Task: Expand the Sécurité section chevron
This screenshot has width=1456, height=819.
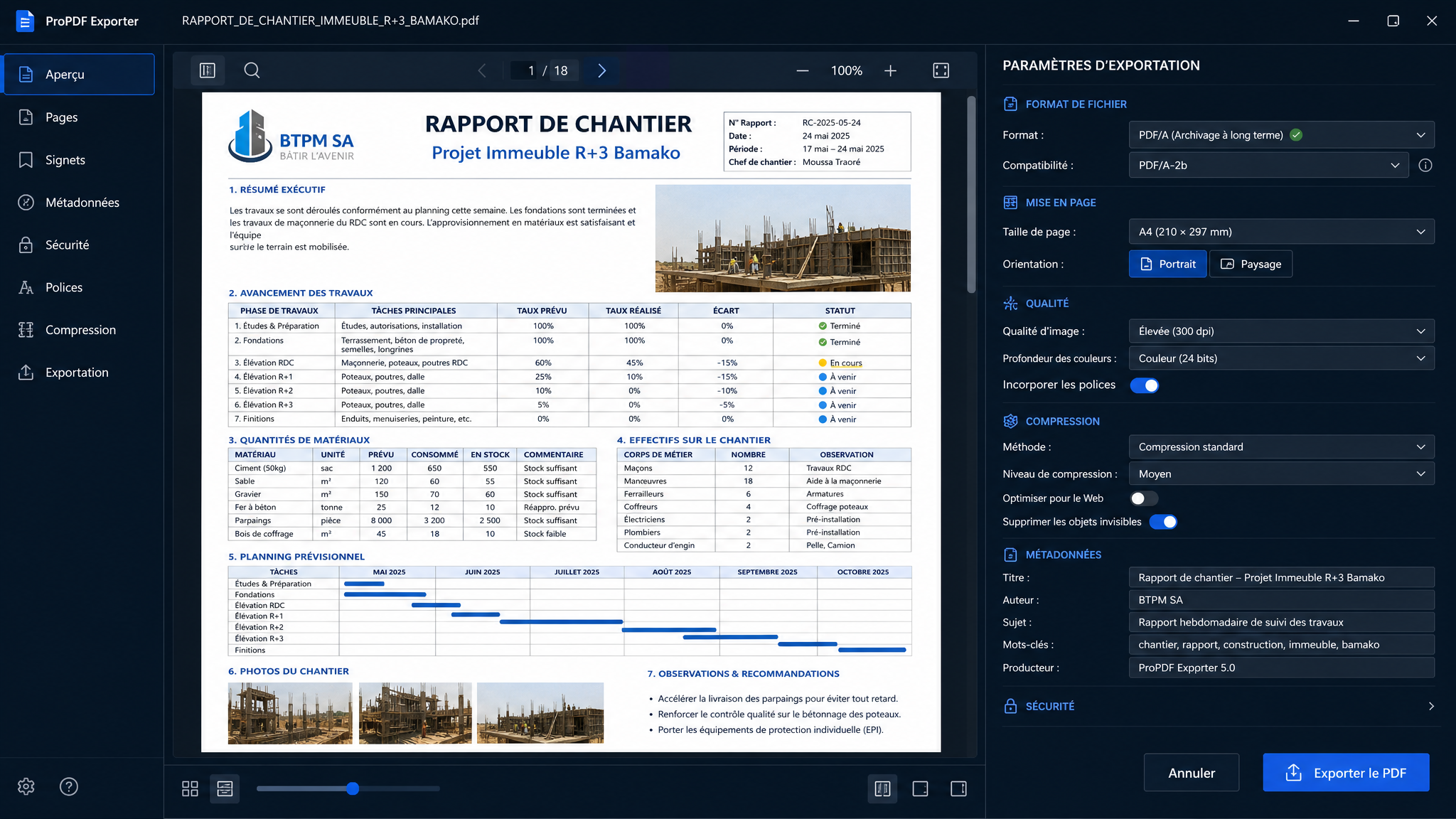Action: click(1431, 706)
